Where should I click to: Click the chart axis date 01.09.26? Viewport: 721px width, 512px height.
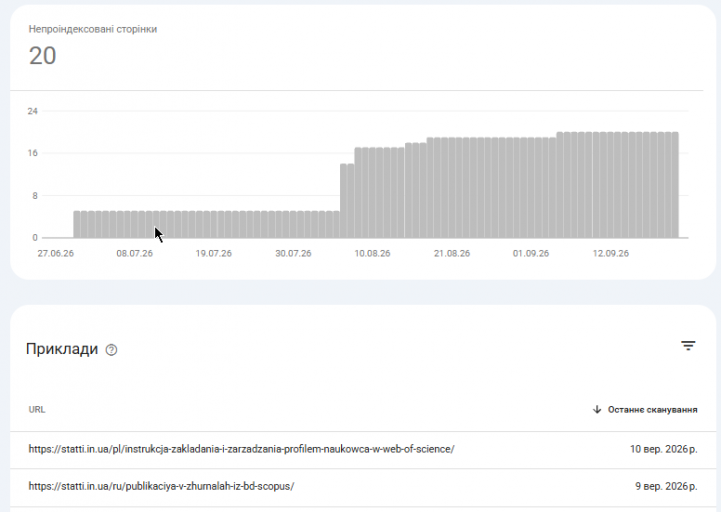pos(531,253)
